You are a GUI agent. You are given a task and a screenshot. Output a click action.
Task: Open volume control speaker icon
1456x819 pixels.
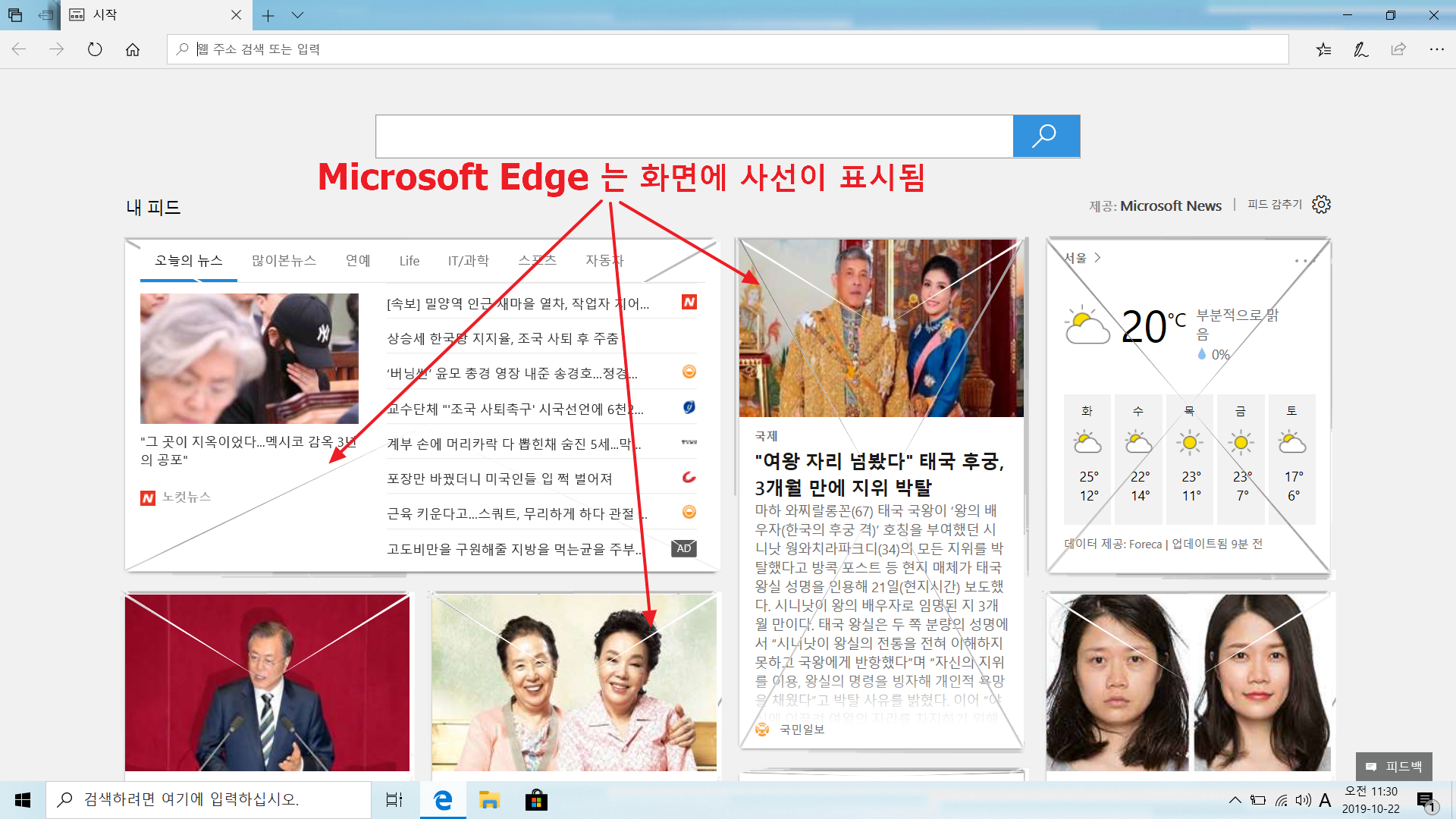point(1303,800)
